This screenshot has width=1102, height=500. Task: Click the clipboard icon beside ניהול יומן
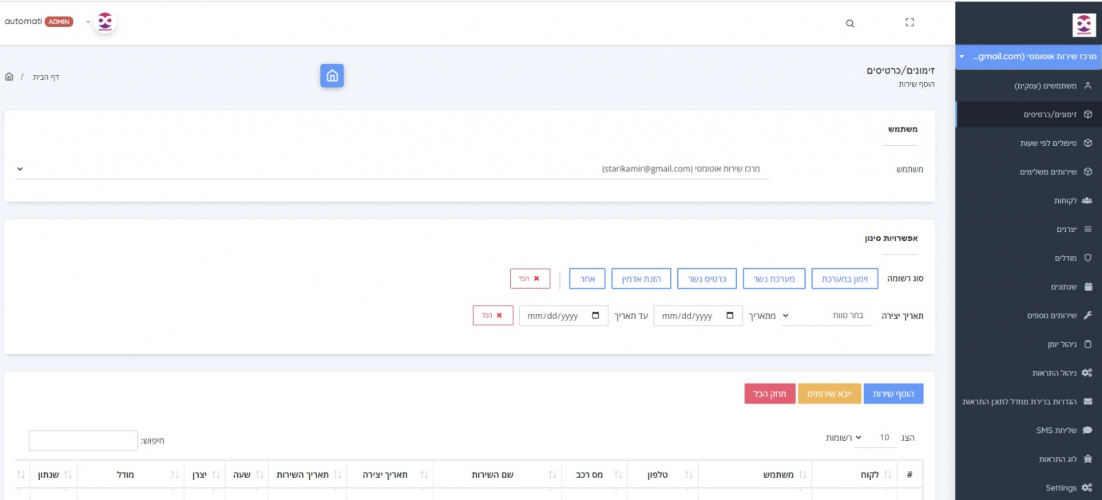[x=1088, y=344]
